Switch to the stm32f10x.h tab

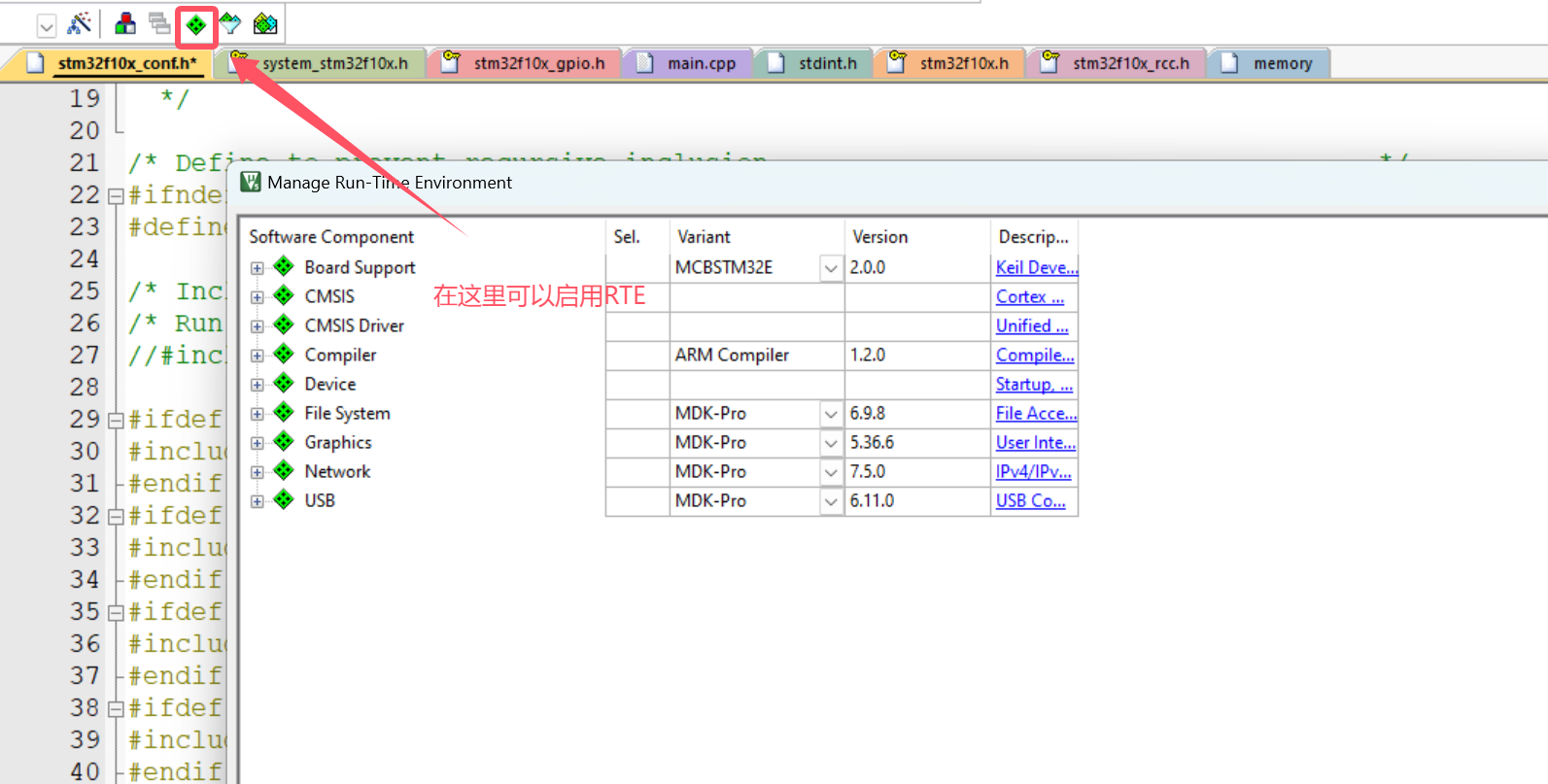click(x=950, y=63)
